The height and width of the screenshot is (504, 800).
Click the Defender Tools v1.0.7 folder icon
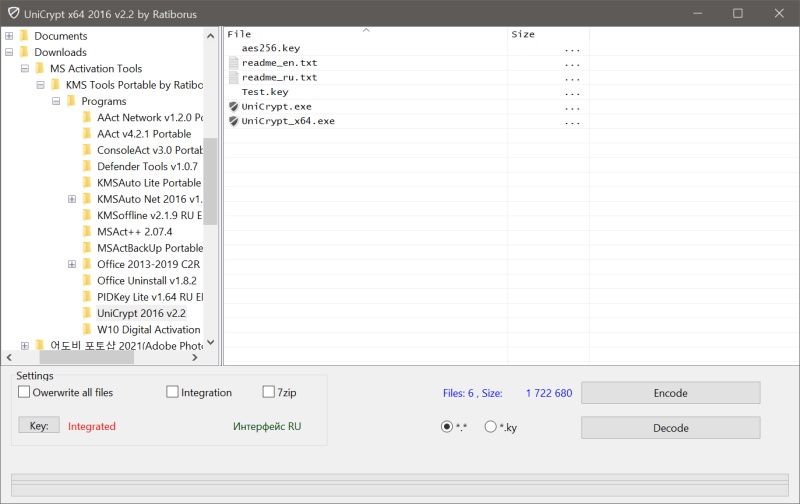pyautogui.click(x=87, y=166)
